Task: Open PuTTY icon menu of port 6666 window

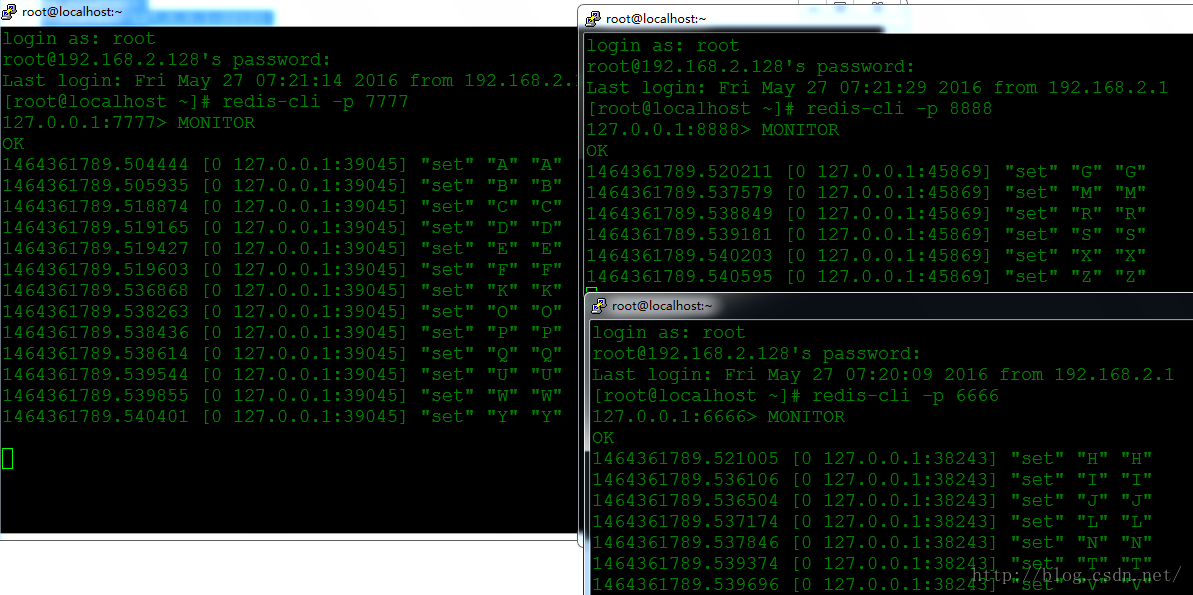Action: click(x=599, y=305)
